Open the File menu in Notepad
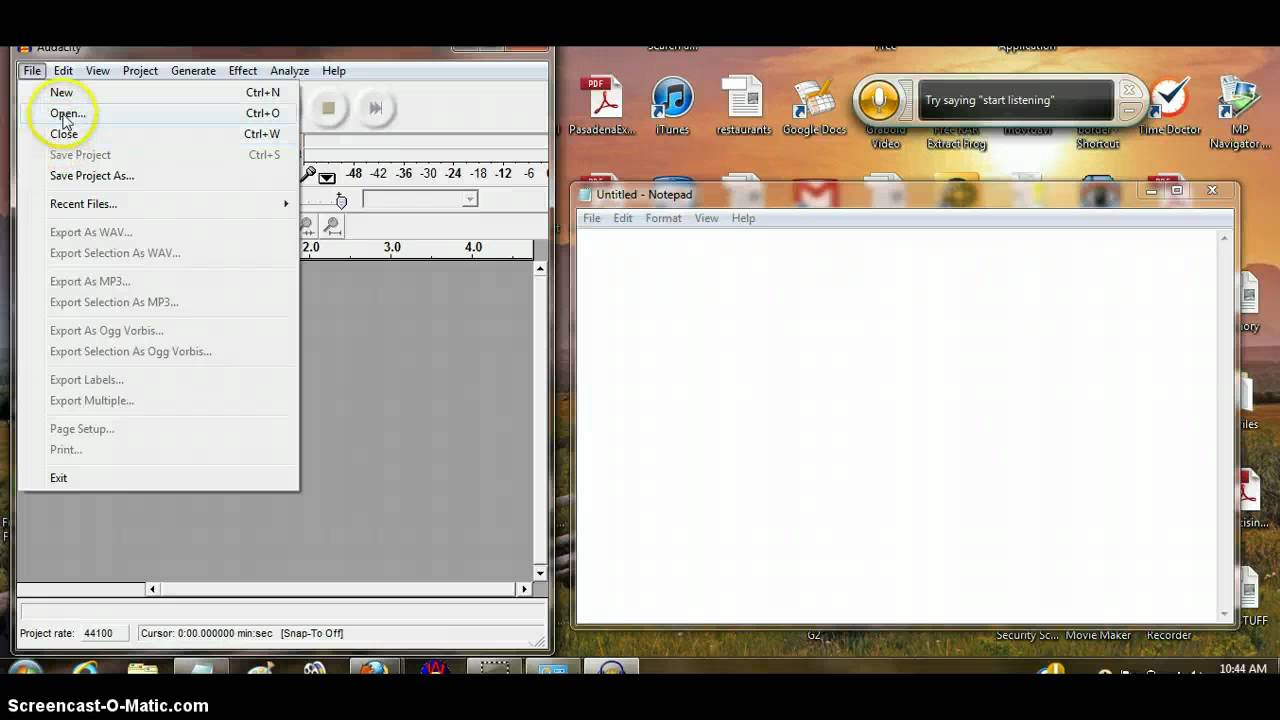 [x=592, y=218]
